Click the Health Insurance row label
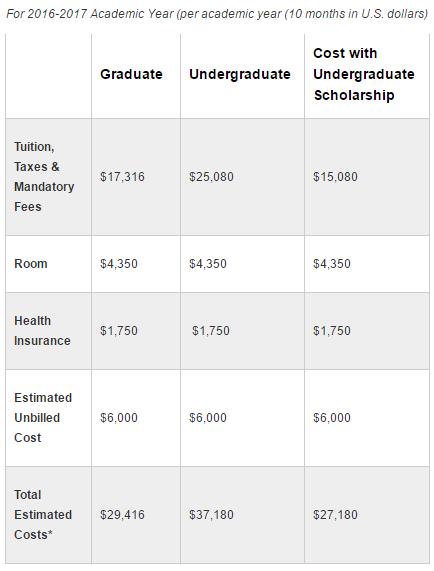The width and height of the screenshot is (434, 571). 42,331
